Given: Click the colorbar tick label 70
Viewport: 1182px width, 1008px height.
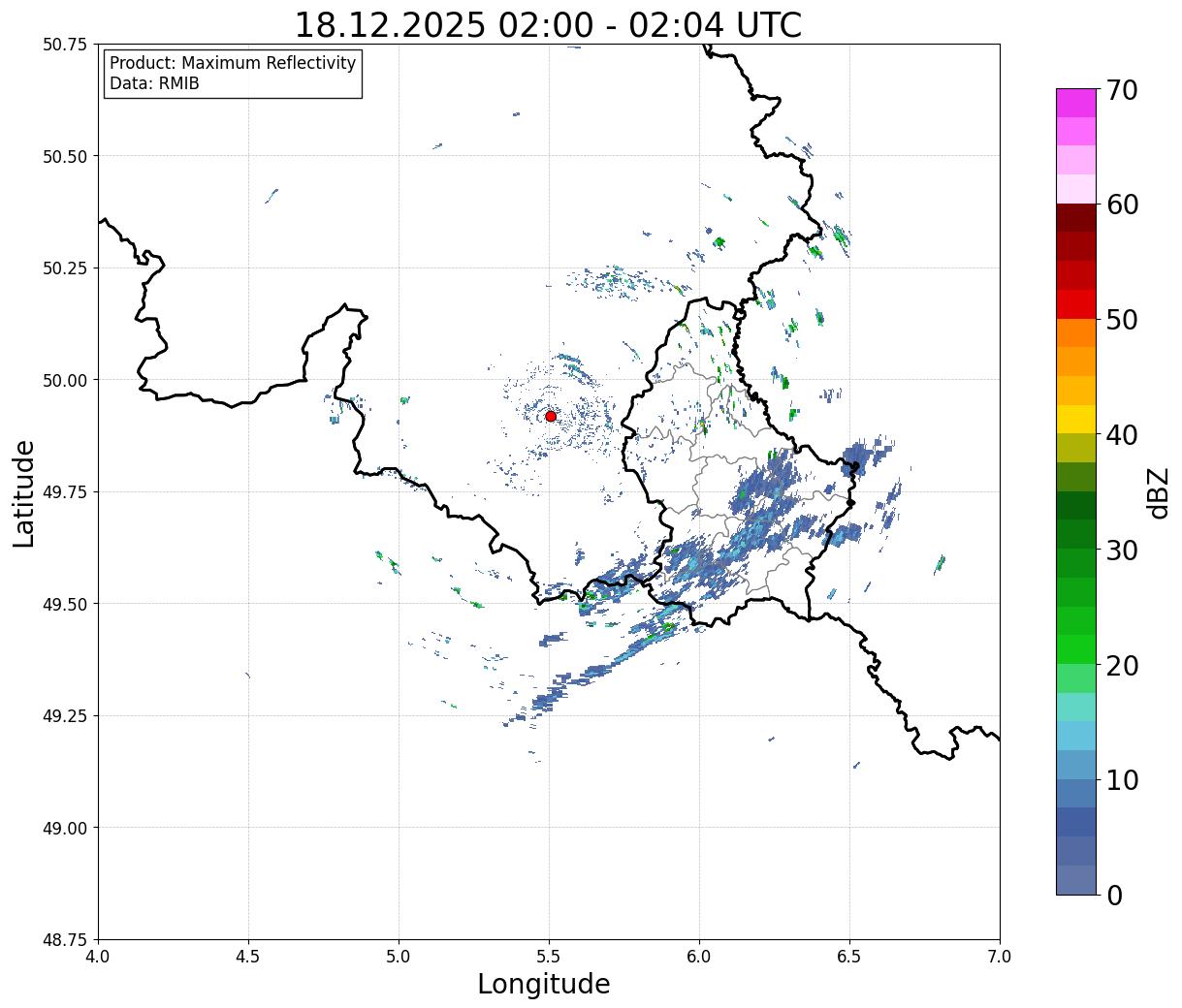Looking at the screenshot, I should 1122,90.
